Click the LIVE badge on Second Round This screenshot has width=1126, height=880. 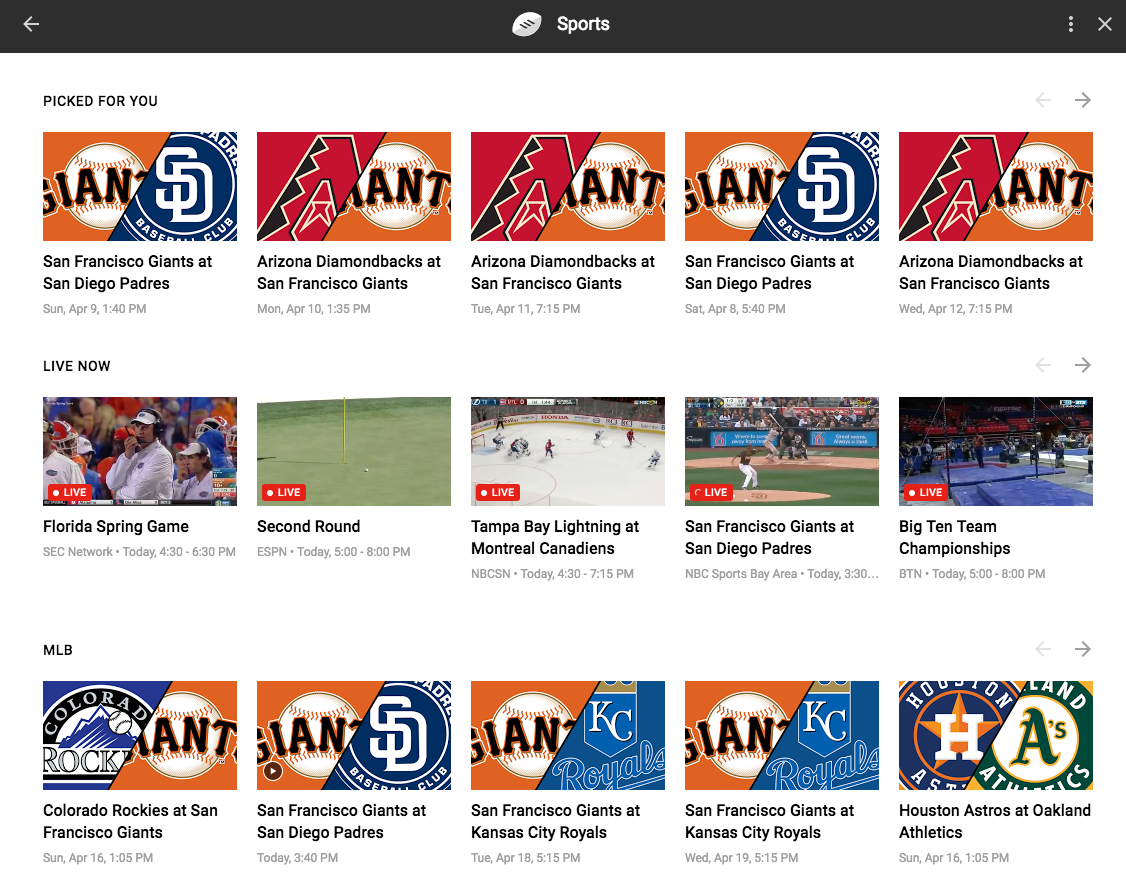(284, 492)
